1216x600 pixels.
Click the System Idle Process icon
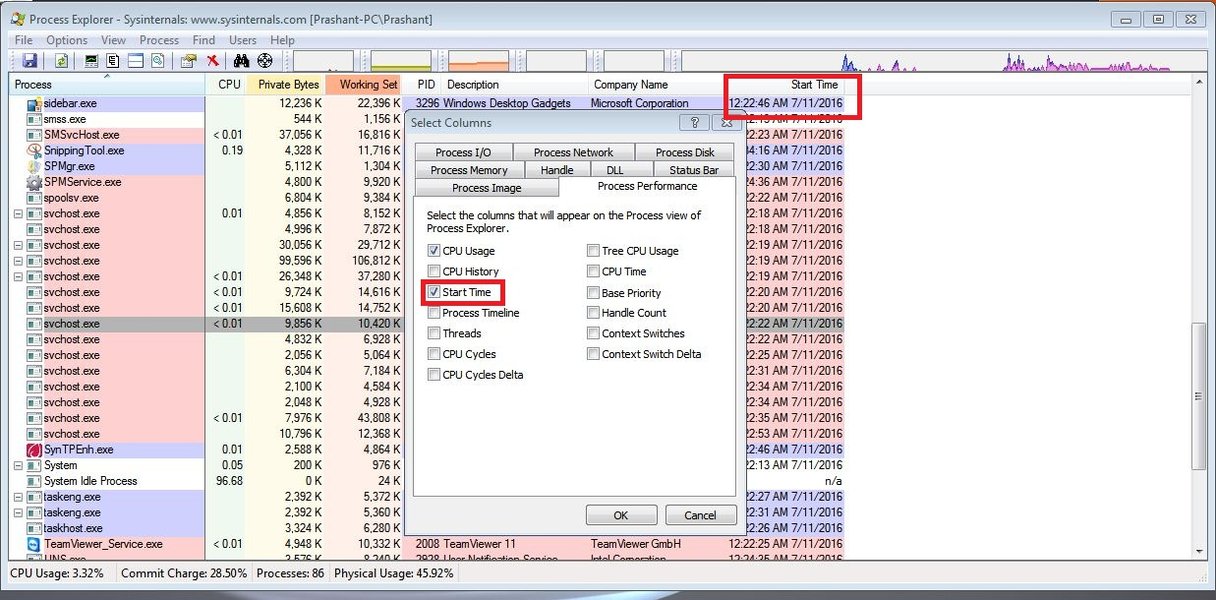[35, 481]
